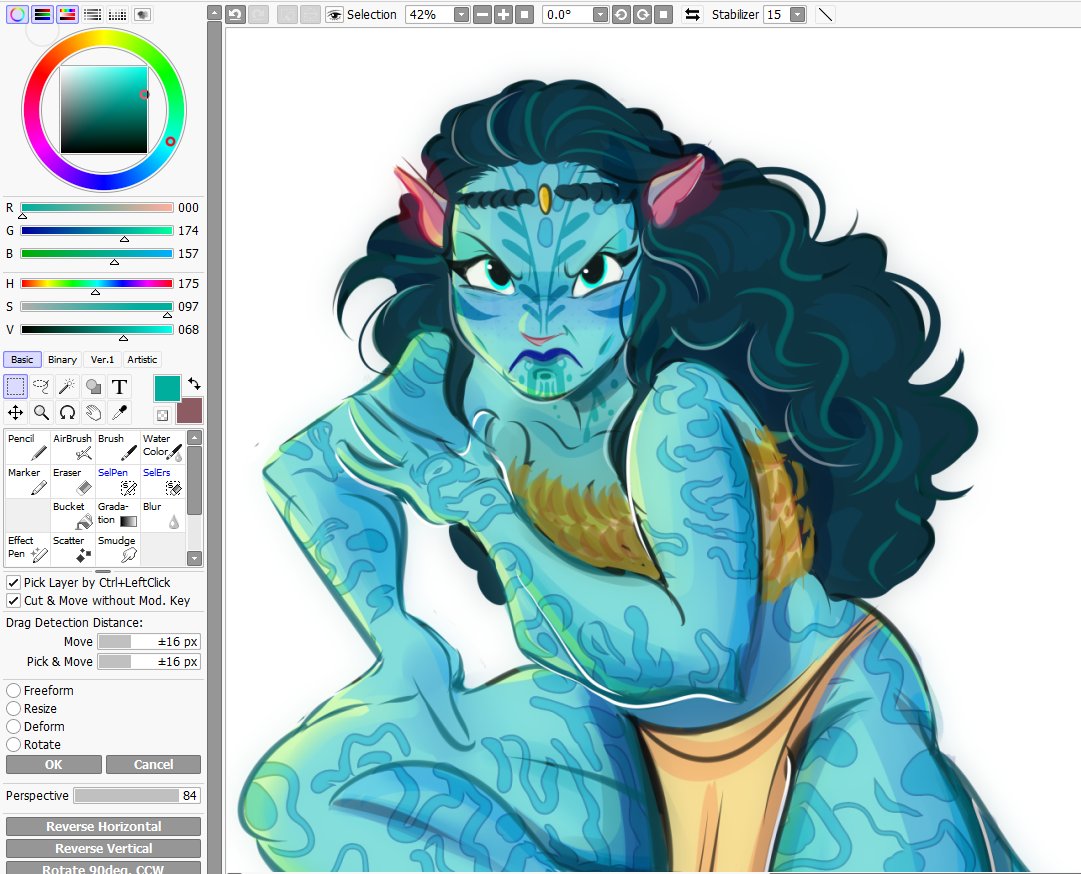This screenshot has width=1081, height=874.
Task: Adjust the S saturation slider
Action: coord(97,307)
